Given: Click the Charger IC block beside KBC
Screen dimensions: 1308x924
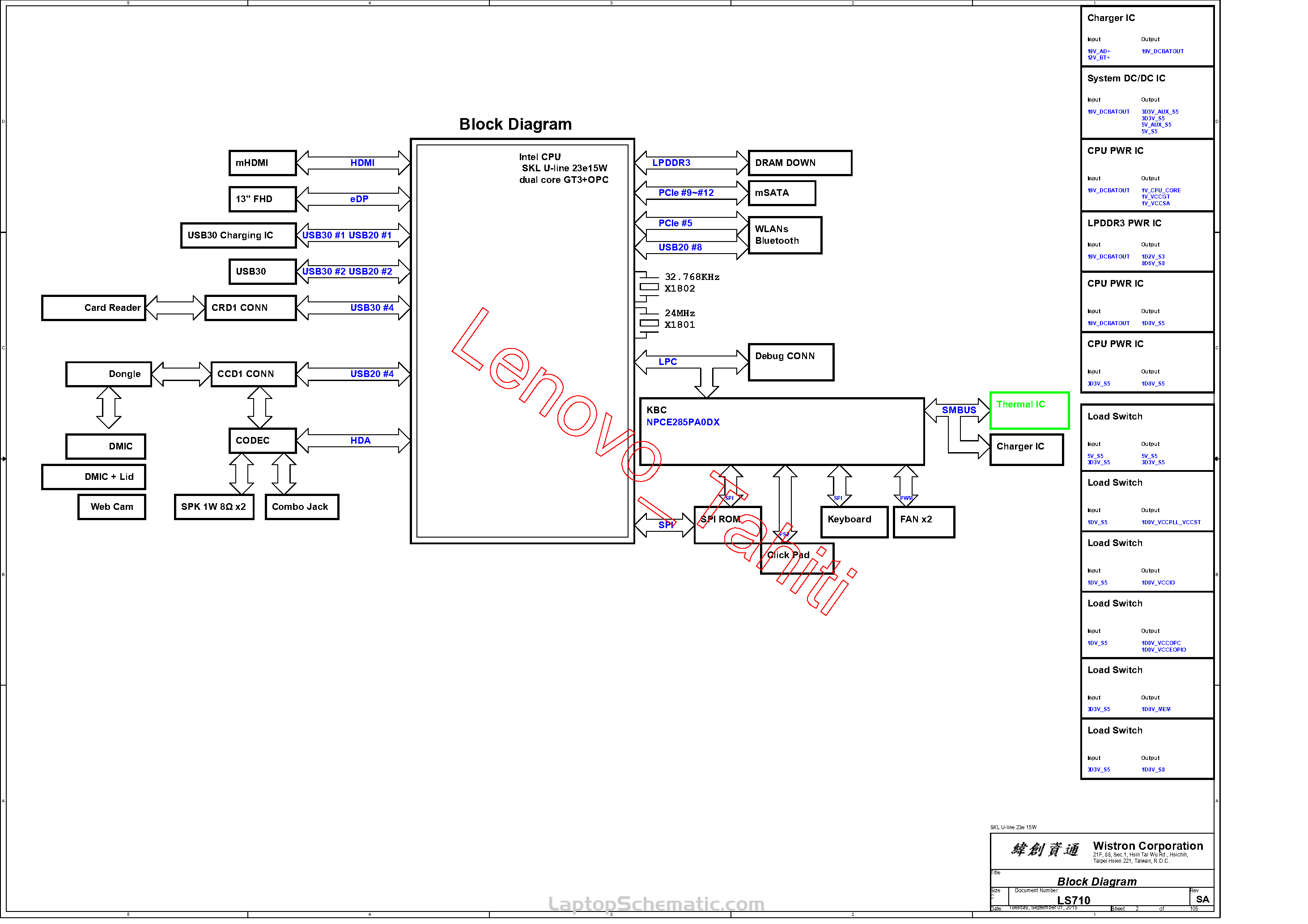Looking at the screenshot, I should pos(1026,450).
